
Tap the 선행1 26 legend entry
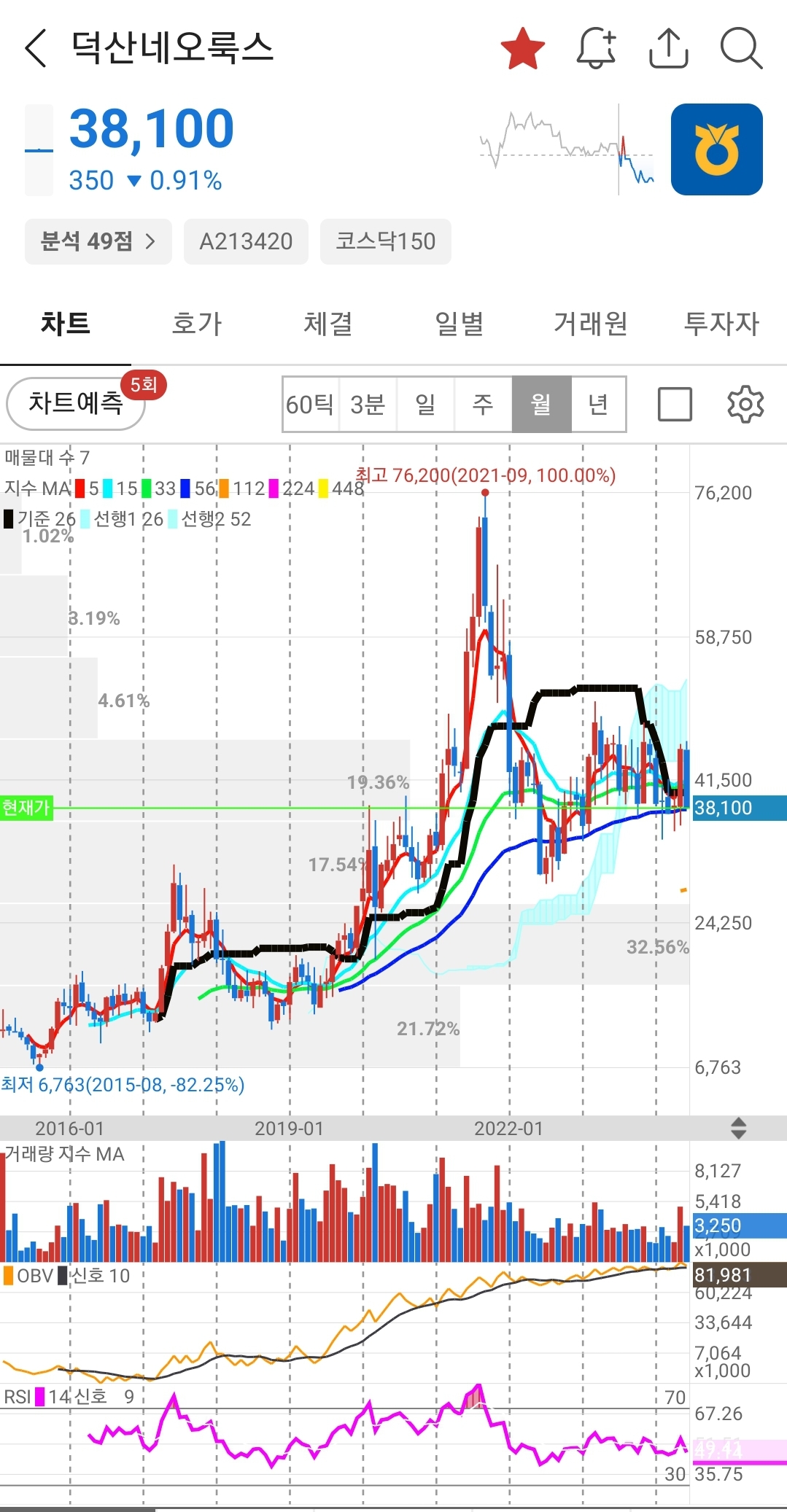(x=122, y=519)
